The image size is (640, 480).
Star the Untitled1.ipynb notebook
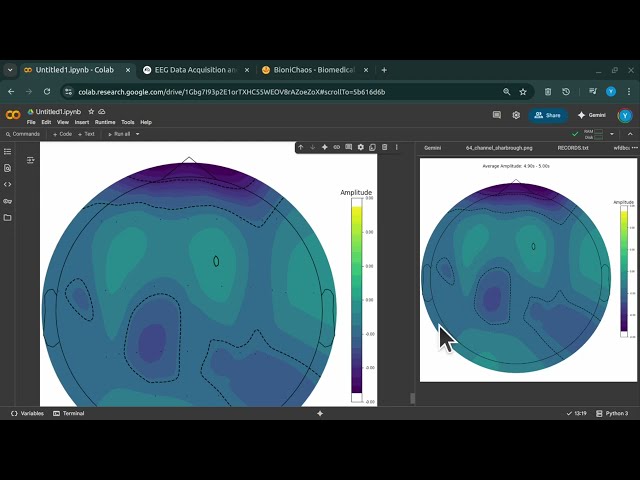(x=91, y=111)
